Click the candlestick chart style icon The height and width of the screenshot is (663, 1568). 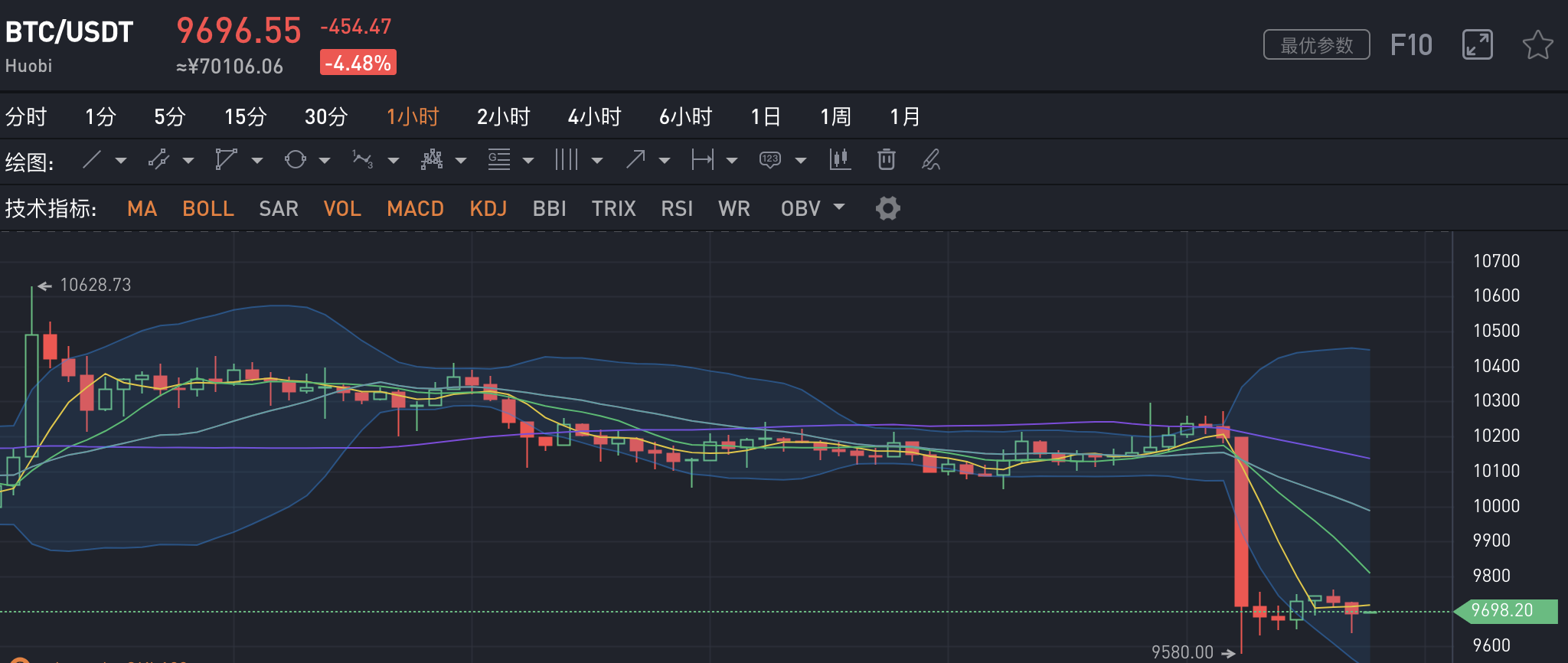840,159
